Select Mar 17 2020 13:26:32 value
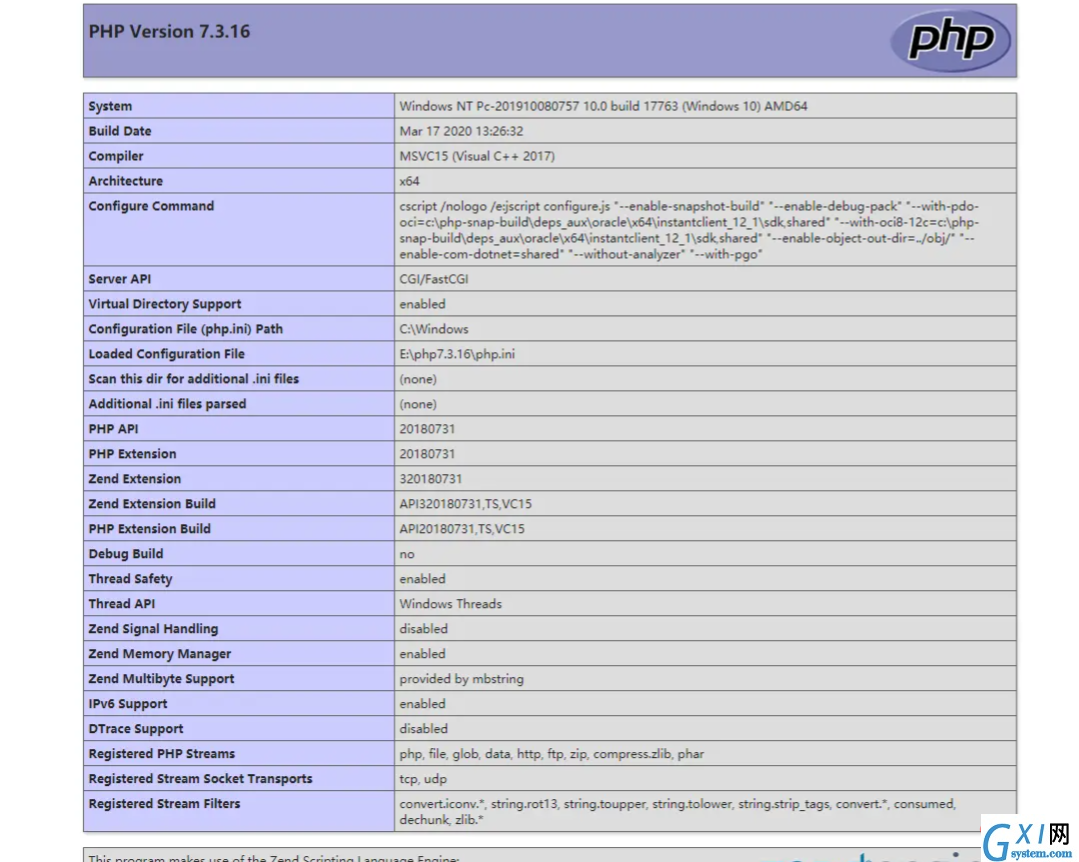The width and height of the screenshot is (1079, 862). coord(461,131)
